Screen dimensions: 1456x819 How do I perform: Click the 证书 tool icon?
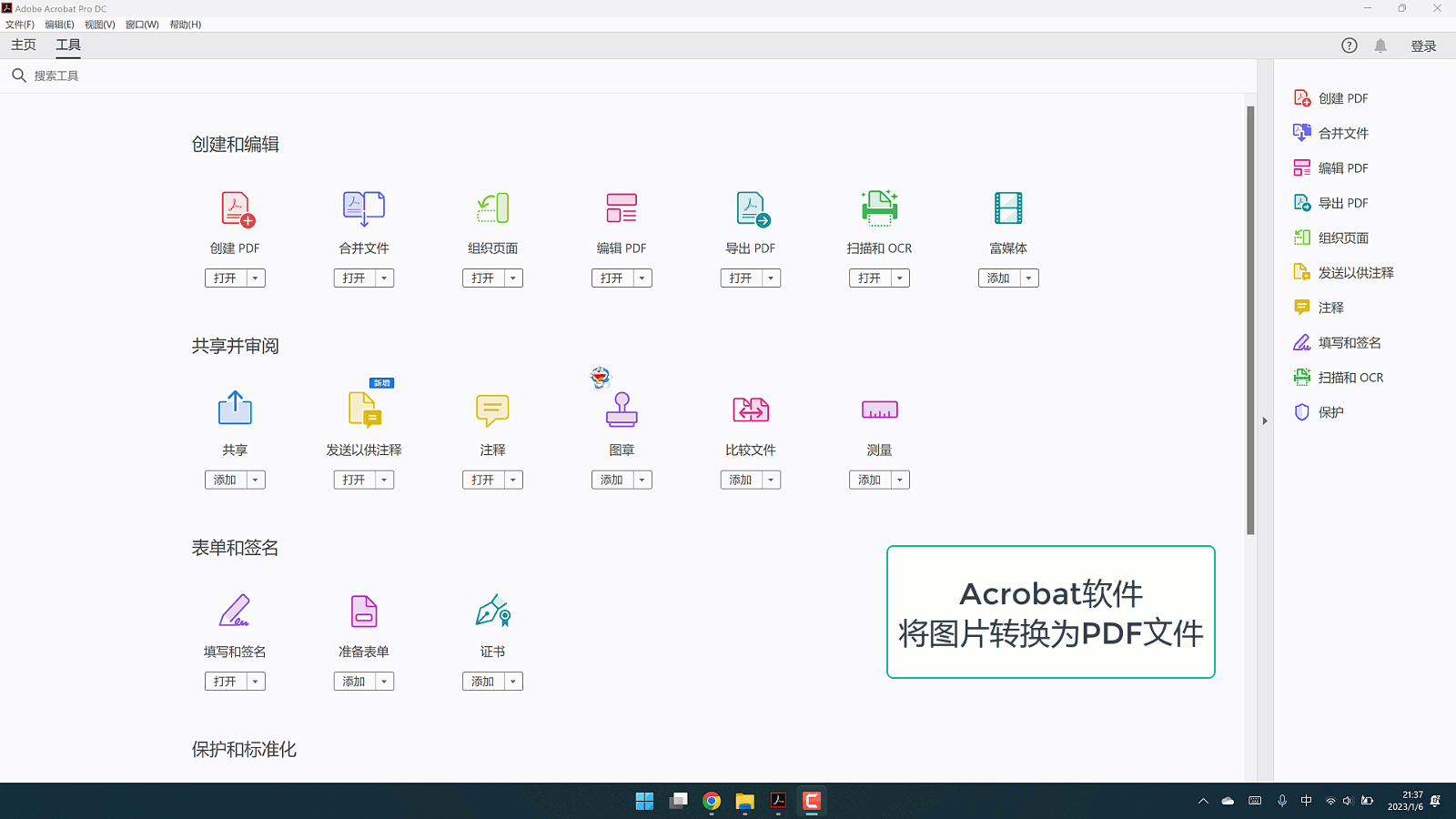(493, 611)
